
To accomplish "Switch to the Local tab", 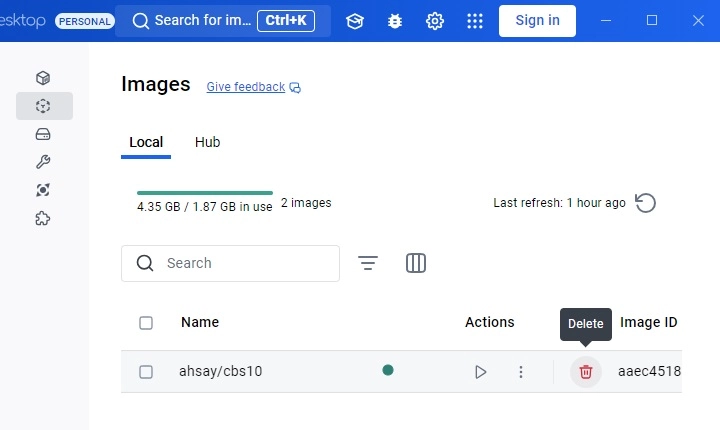I will 146,143.
